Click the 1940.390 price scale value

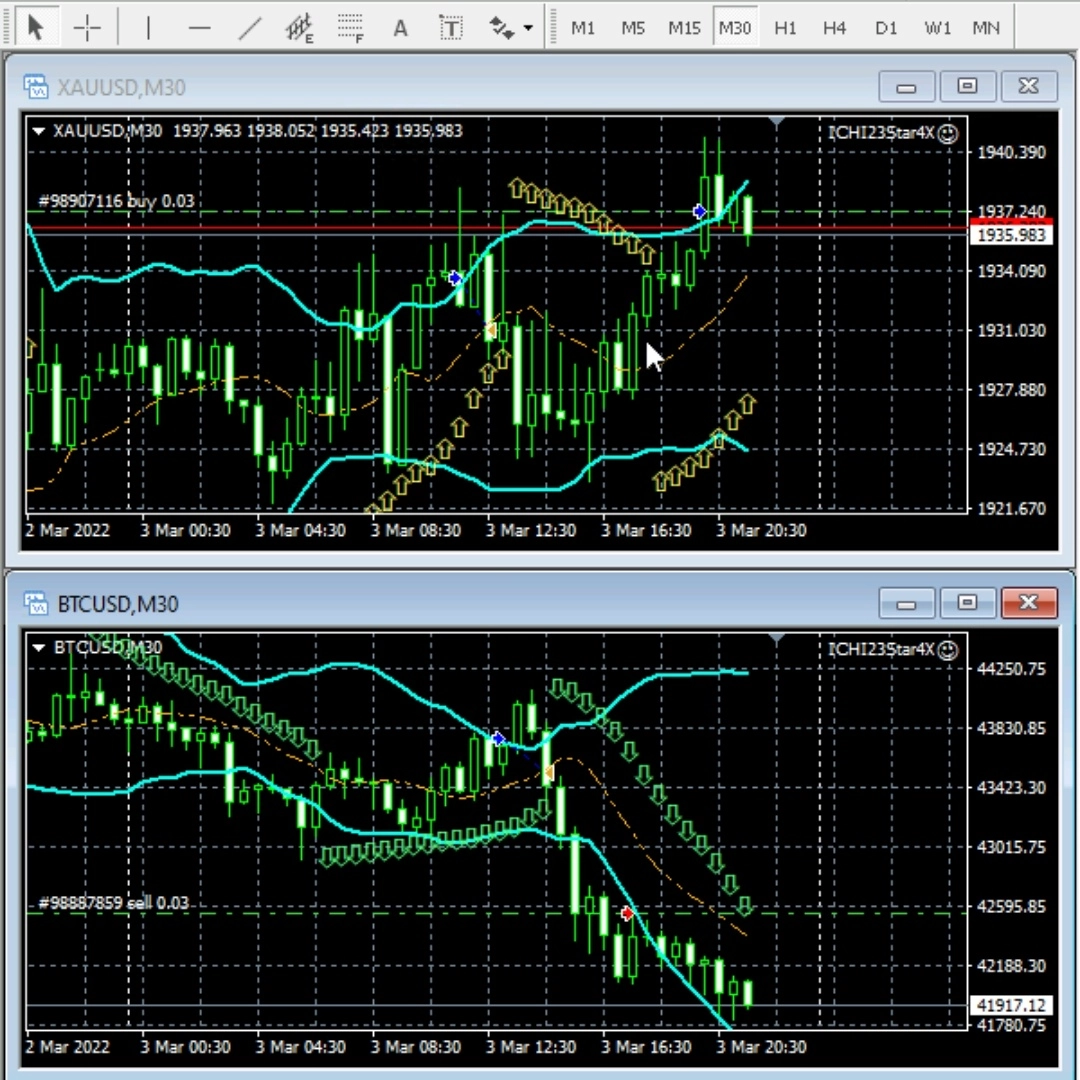[1011, 152]
